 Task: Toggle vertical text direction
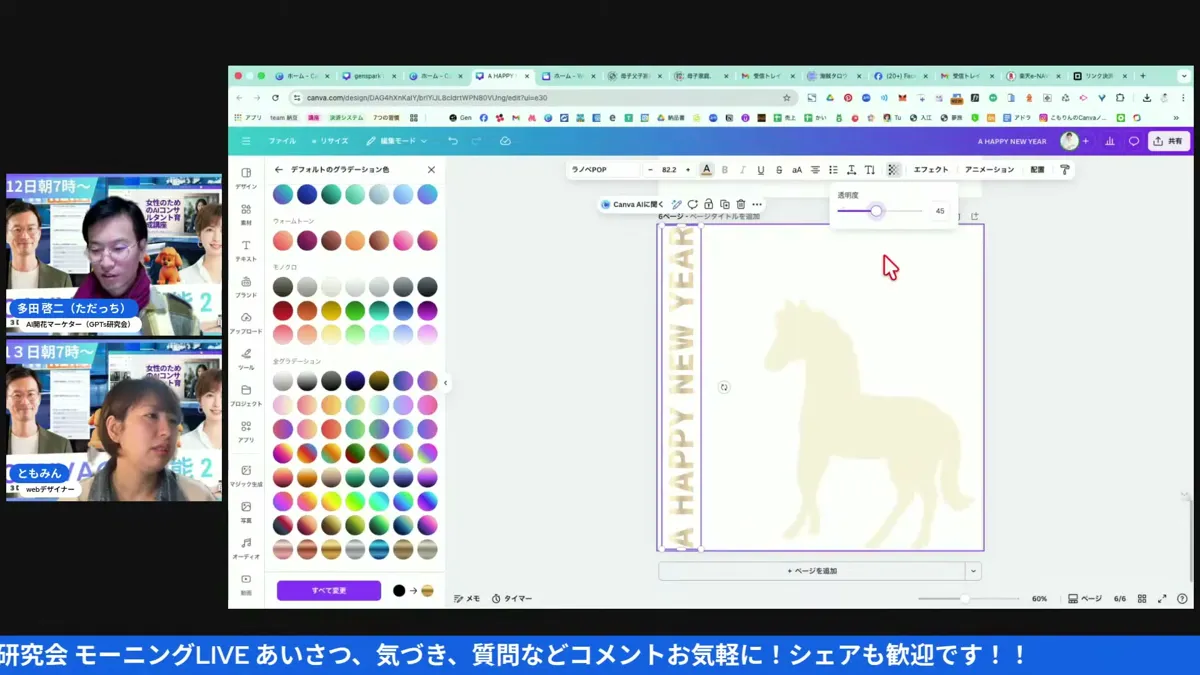[870, 170]
